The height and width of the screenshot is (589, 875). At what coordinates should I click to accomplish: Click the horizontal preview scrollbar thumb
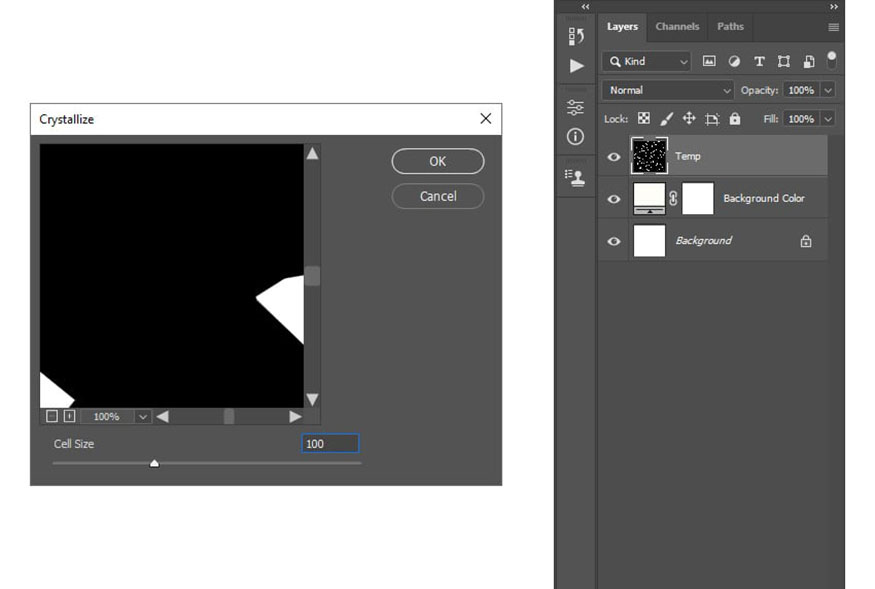pos(229,416)
